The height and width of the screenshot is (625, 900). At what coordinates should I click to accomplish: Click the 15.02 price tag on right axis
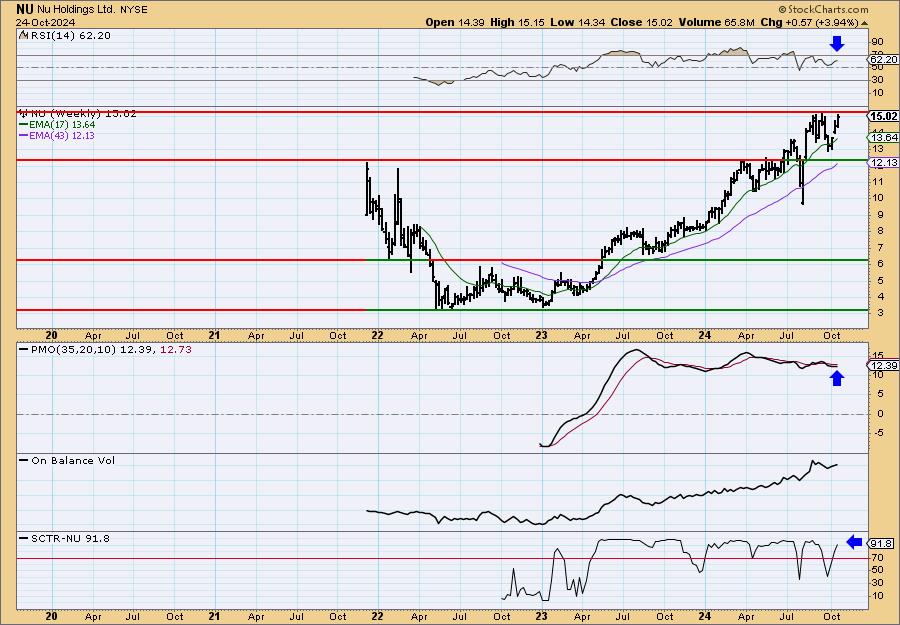[x=883, y=117]
